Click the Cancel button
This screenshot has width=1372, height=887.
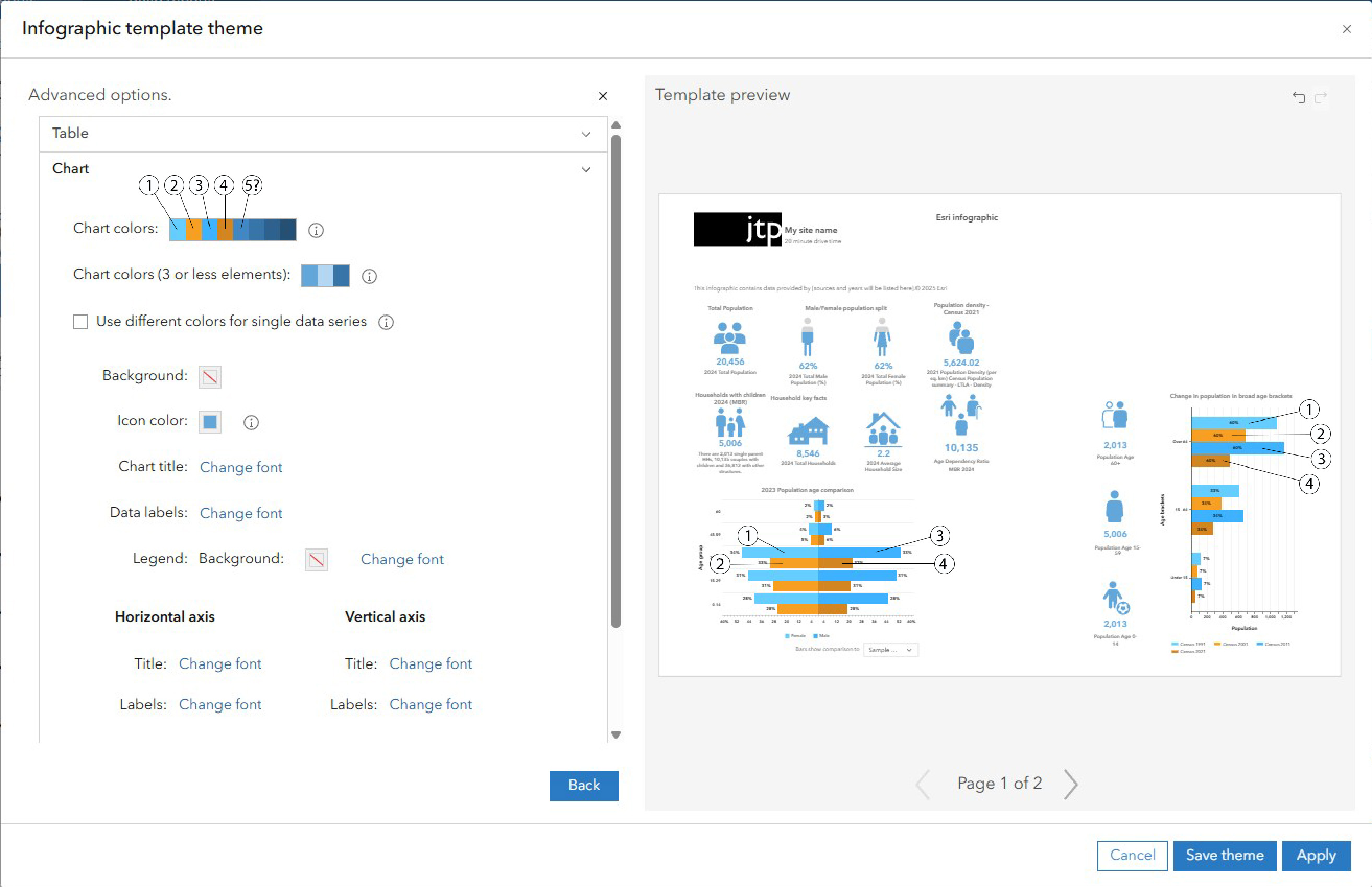(x=1132, y=855)
